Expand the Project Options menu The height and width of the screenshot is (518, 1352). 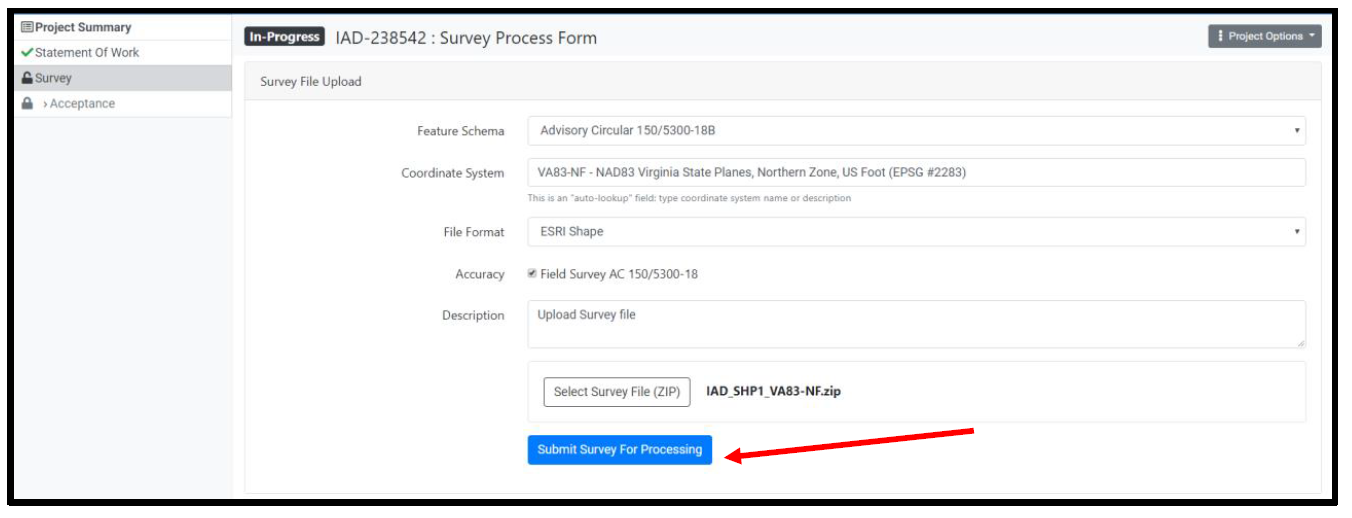[x=1265, y=36]
